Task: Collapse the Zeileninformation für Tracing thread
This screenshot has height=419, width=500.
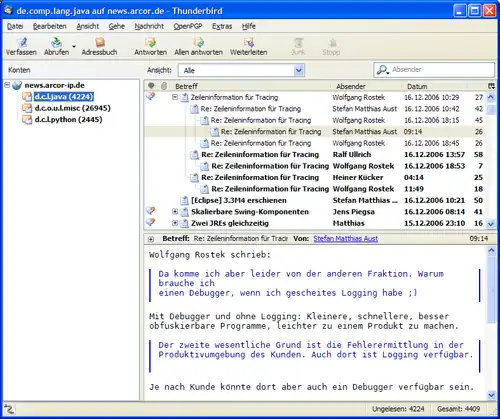Action: (175, 97)
